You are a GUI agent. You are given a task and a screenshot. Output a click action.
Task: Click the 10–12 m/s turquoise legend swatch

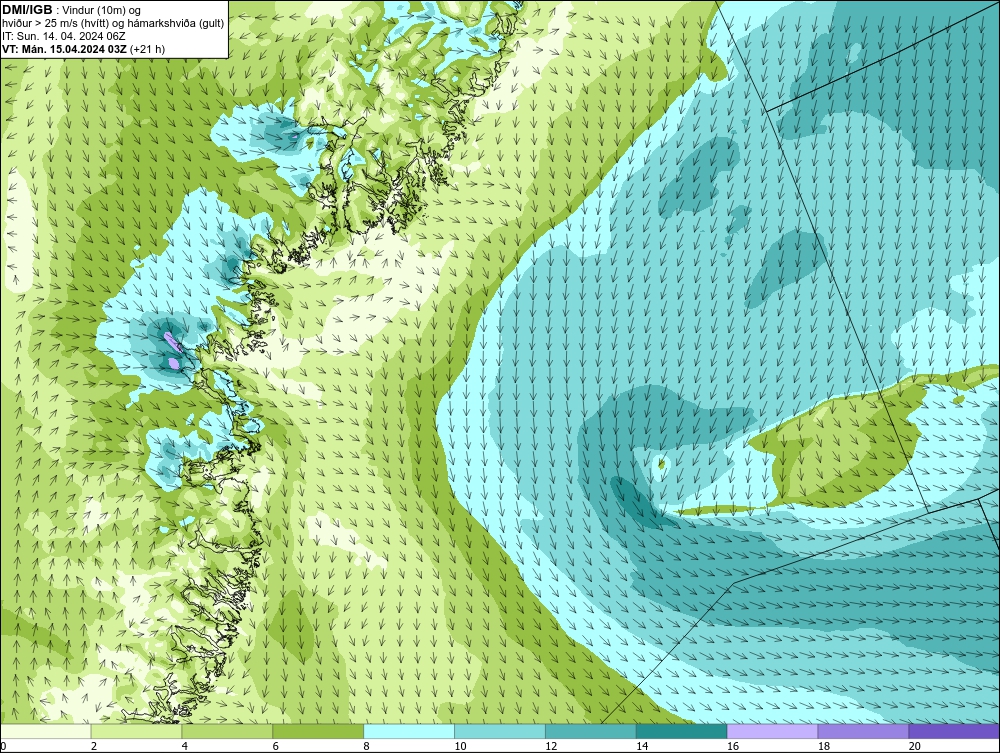coord(500,732)
